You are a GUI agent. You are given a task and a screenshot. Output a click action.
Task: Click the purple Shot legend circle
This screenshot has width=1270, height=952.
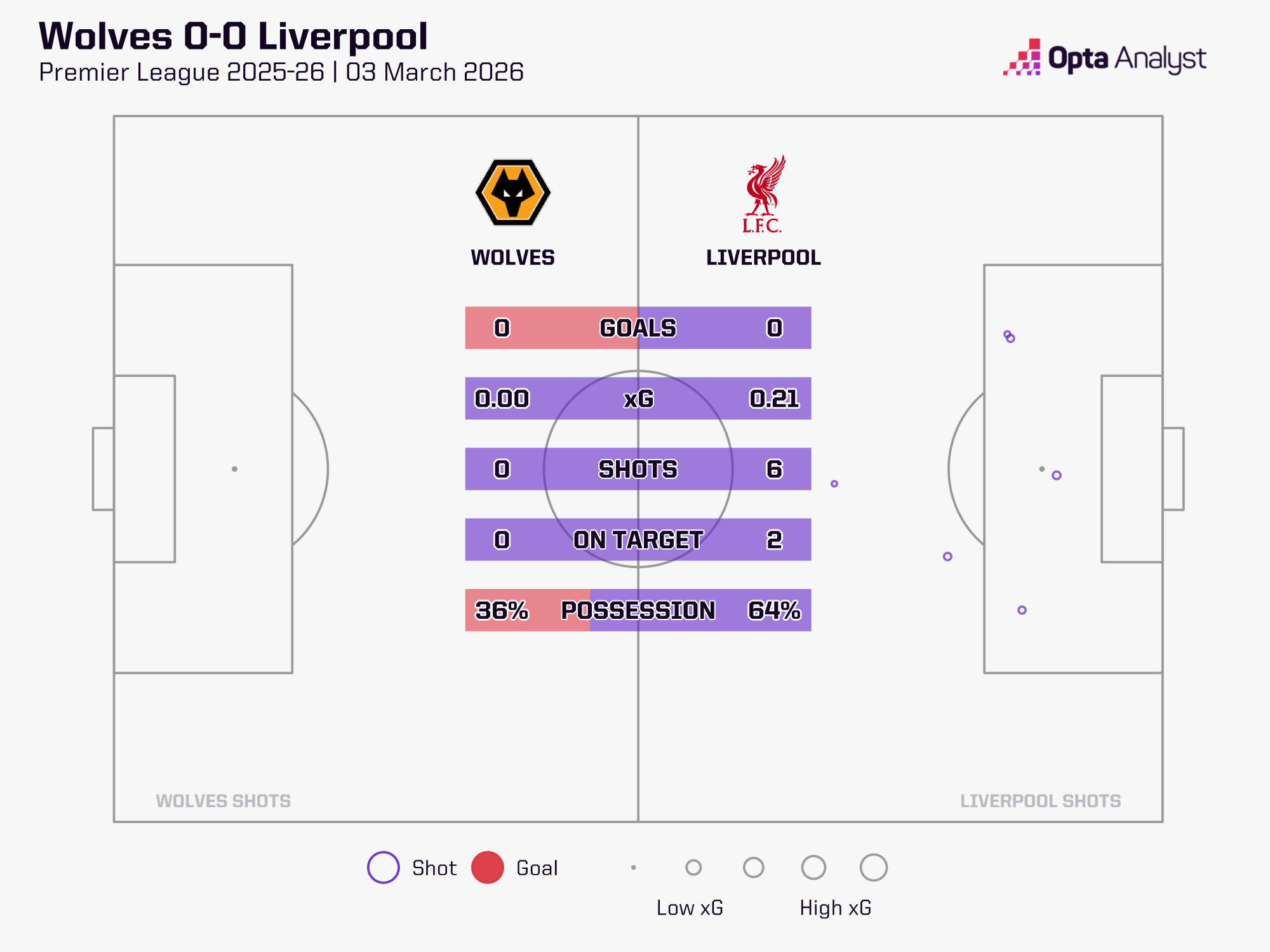[x=384, y=868]
